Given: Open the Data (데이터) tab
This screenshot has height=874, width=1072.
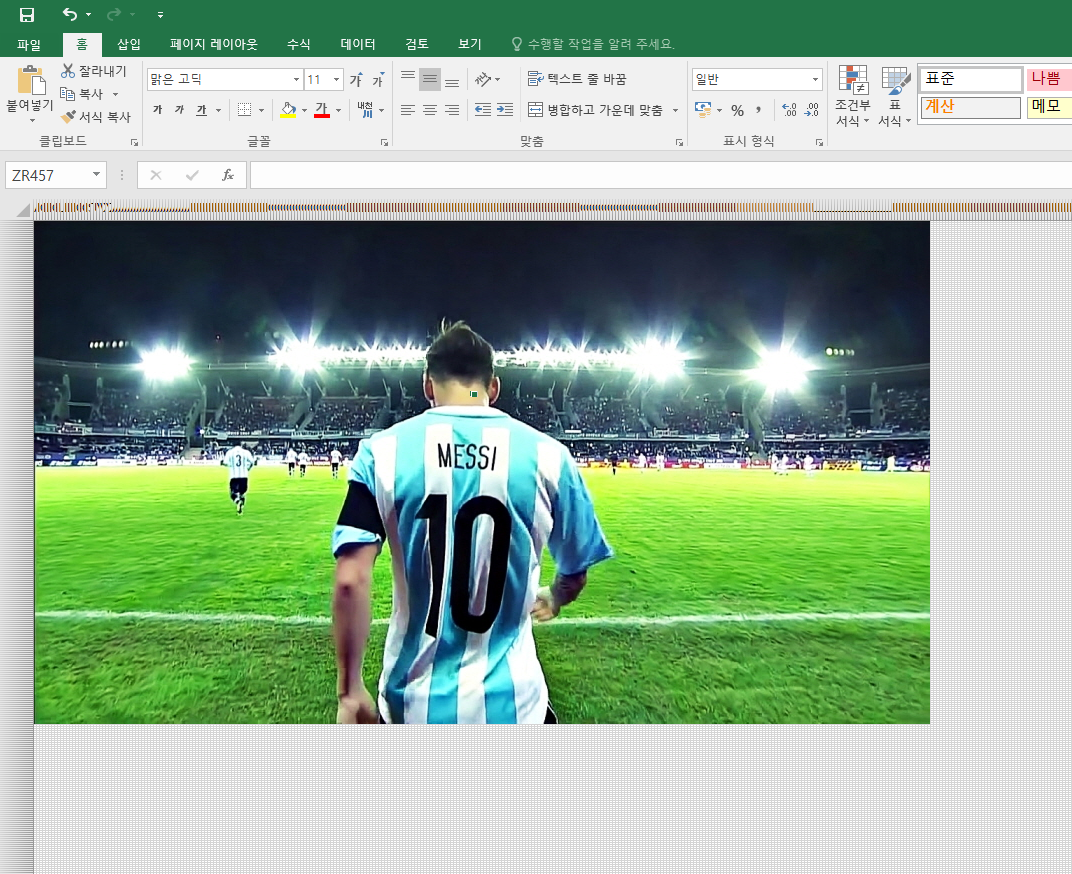Looking at the screenshot, I should click(x=358, y=44).
